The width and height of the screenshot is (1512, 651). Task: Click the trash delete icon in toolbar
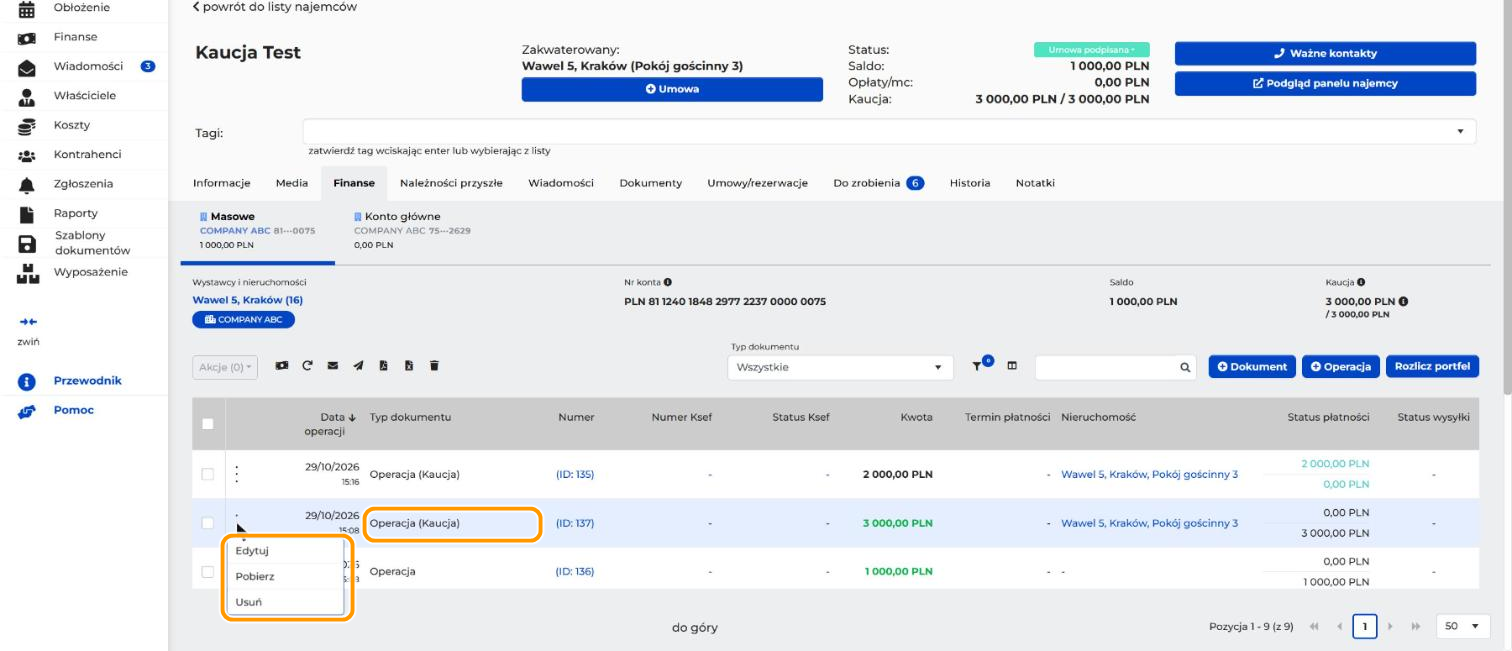(x=434, y=366)
